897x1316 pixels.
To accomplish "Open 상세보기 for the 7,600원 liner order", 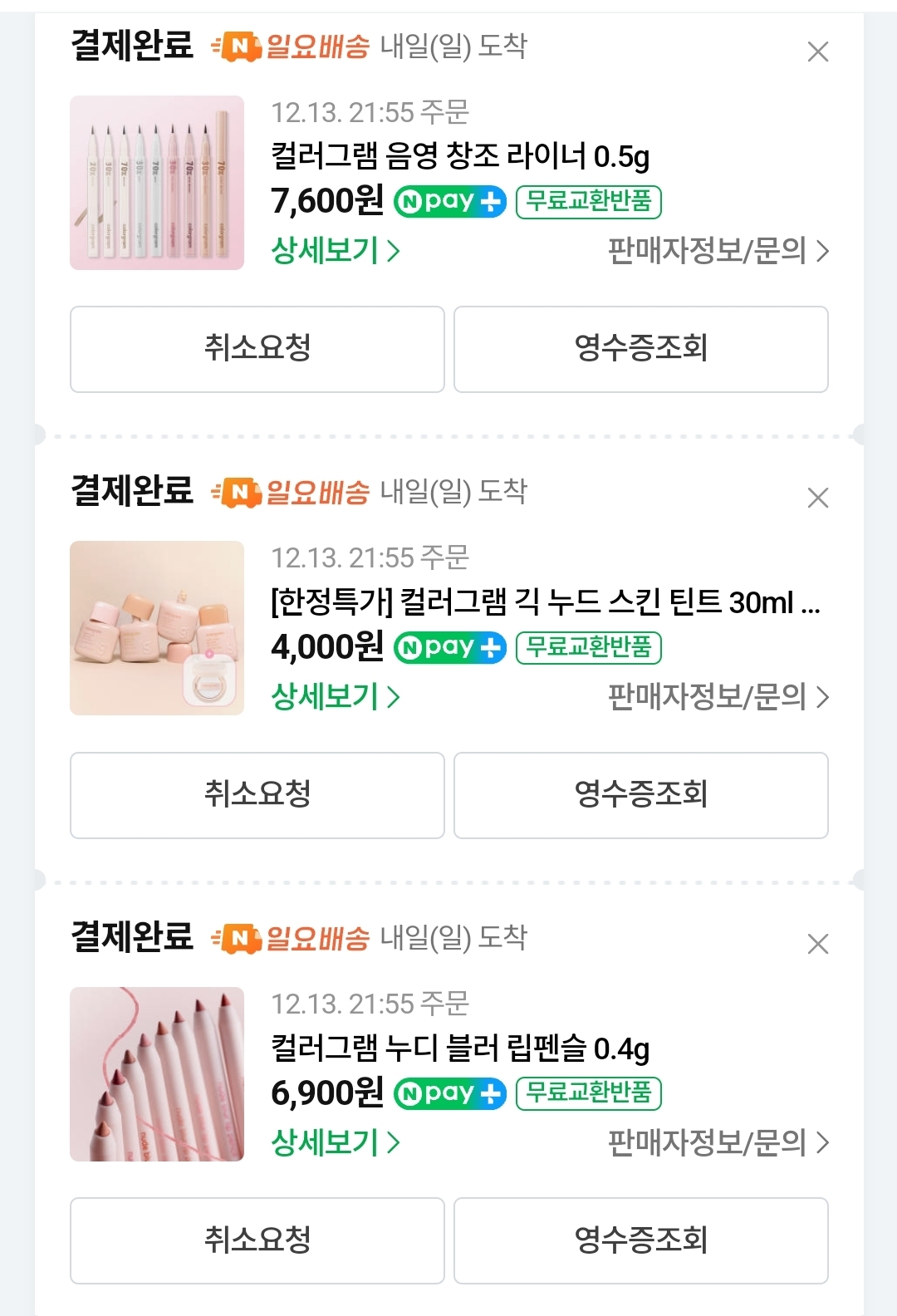I will tap(336, 250).
